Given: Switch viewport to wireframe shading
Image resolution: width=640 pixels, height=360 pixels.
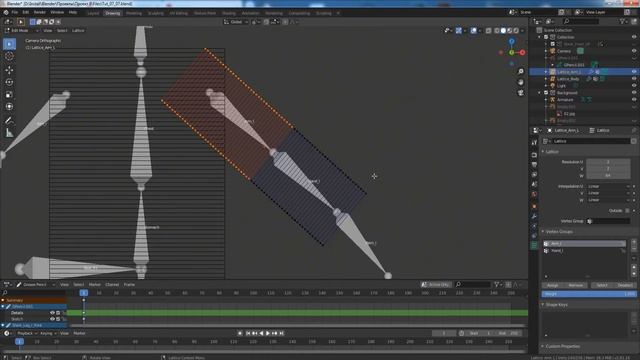Looking at the screenshot, I should [497, 31].
